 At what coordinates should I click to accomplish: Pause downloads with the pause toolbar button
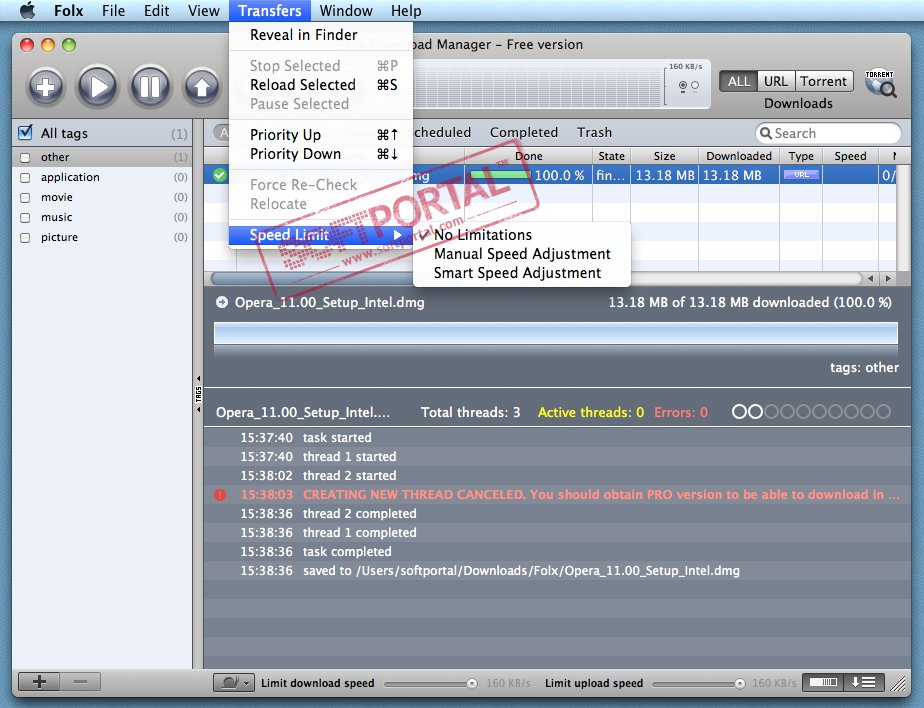150,86
